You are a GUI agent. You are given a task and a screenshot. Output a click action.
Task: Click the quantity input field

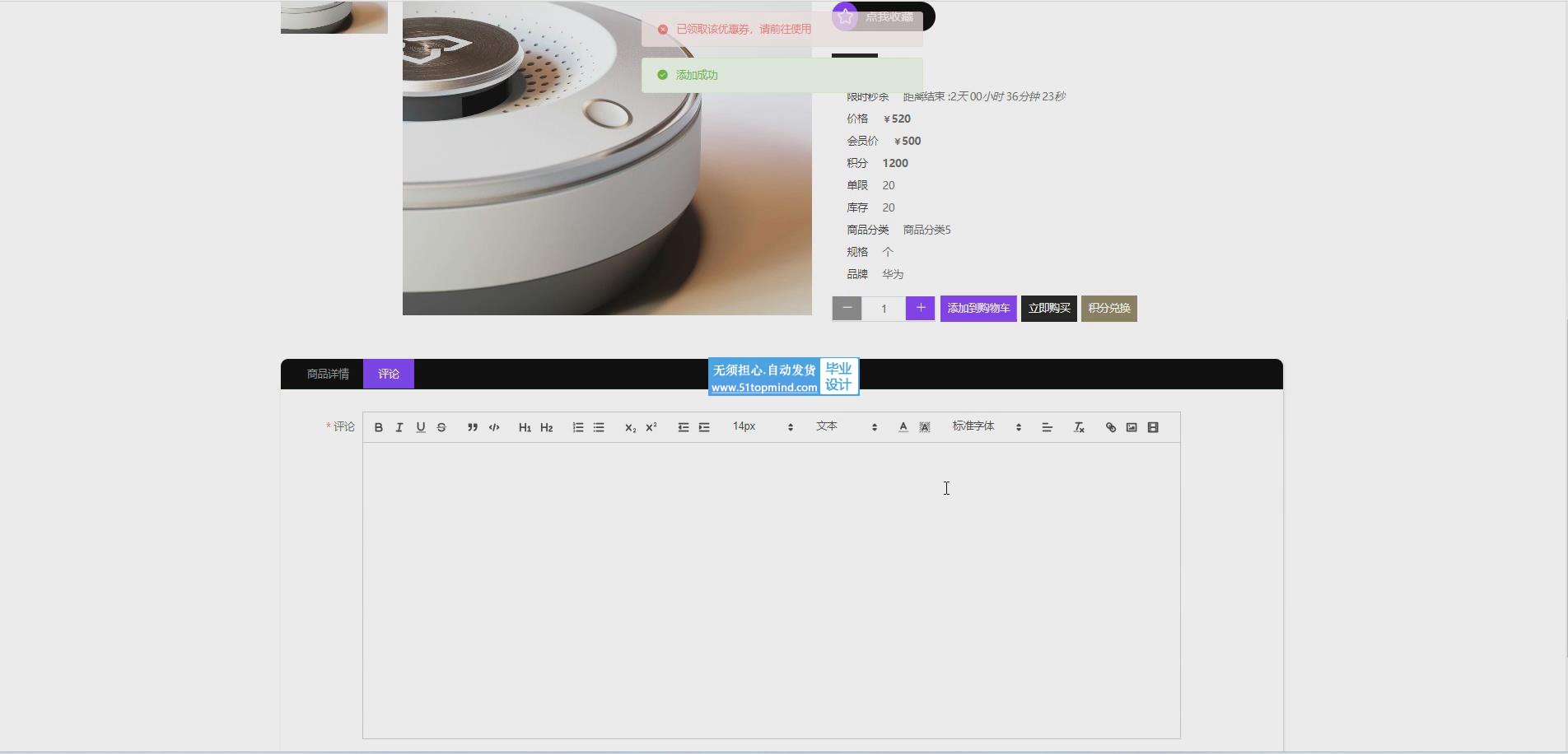884,309
